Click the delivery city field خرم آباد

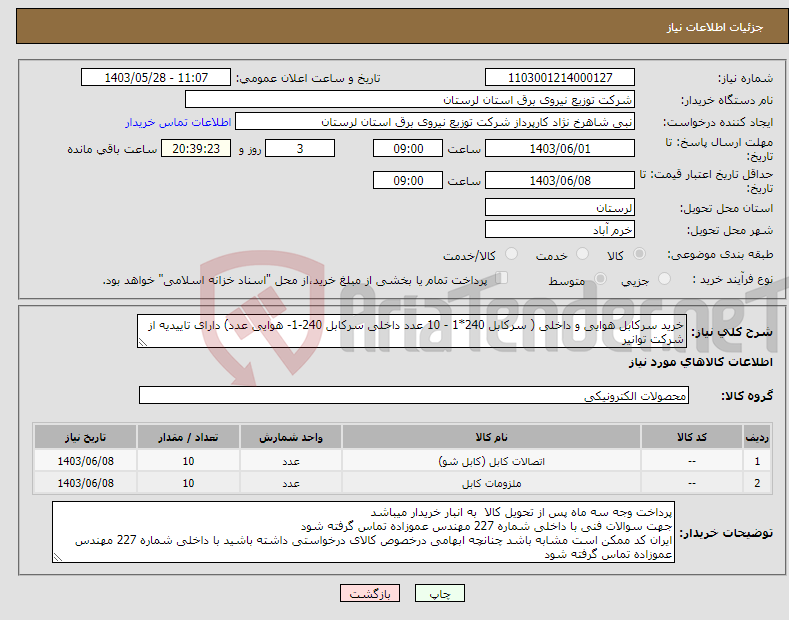pos(560,229)
